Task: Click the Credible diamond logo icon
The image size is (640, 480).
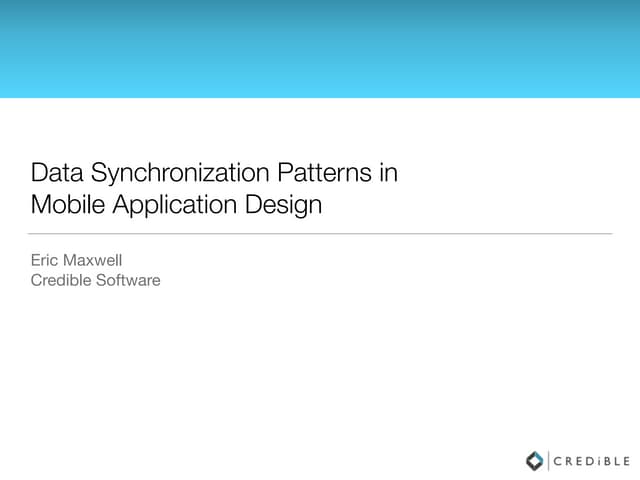Action: 535,461
